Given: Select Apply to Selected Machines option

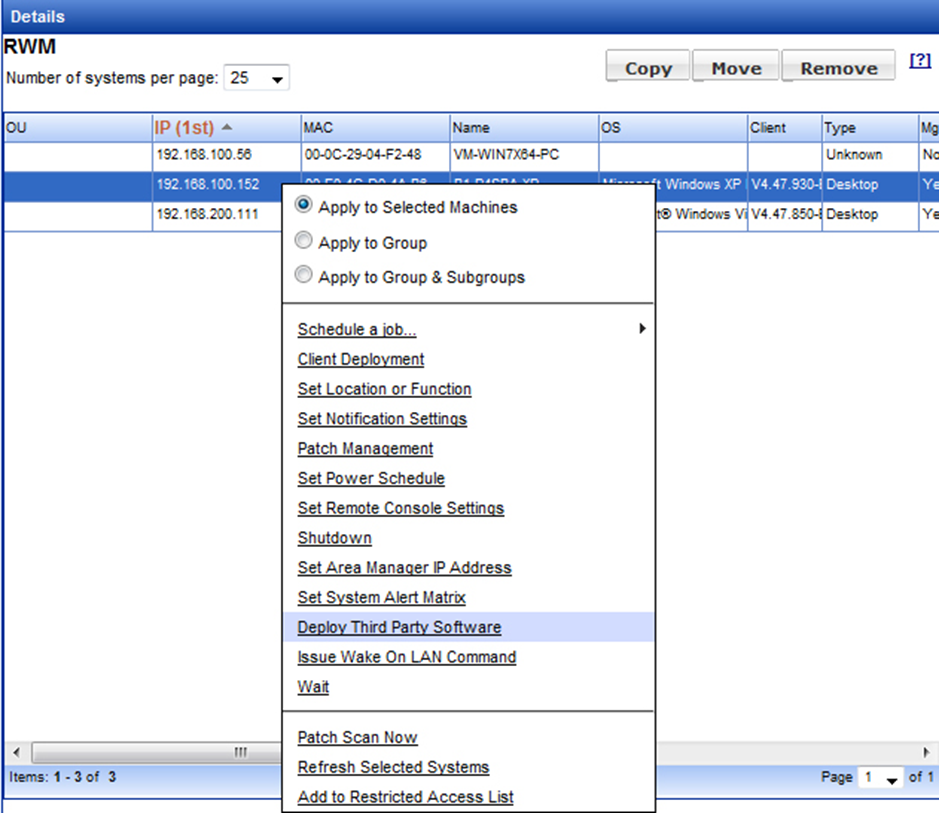Looking at the screenshot, I should pos(304,207).
